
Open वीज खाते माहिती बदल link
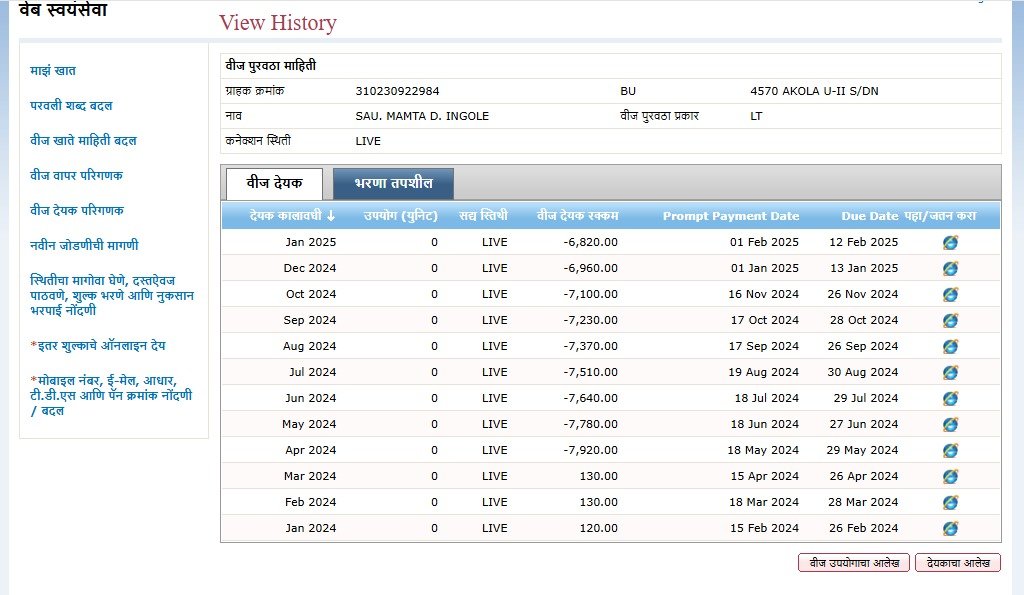(83, 141)
